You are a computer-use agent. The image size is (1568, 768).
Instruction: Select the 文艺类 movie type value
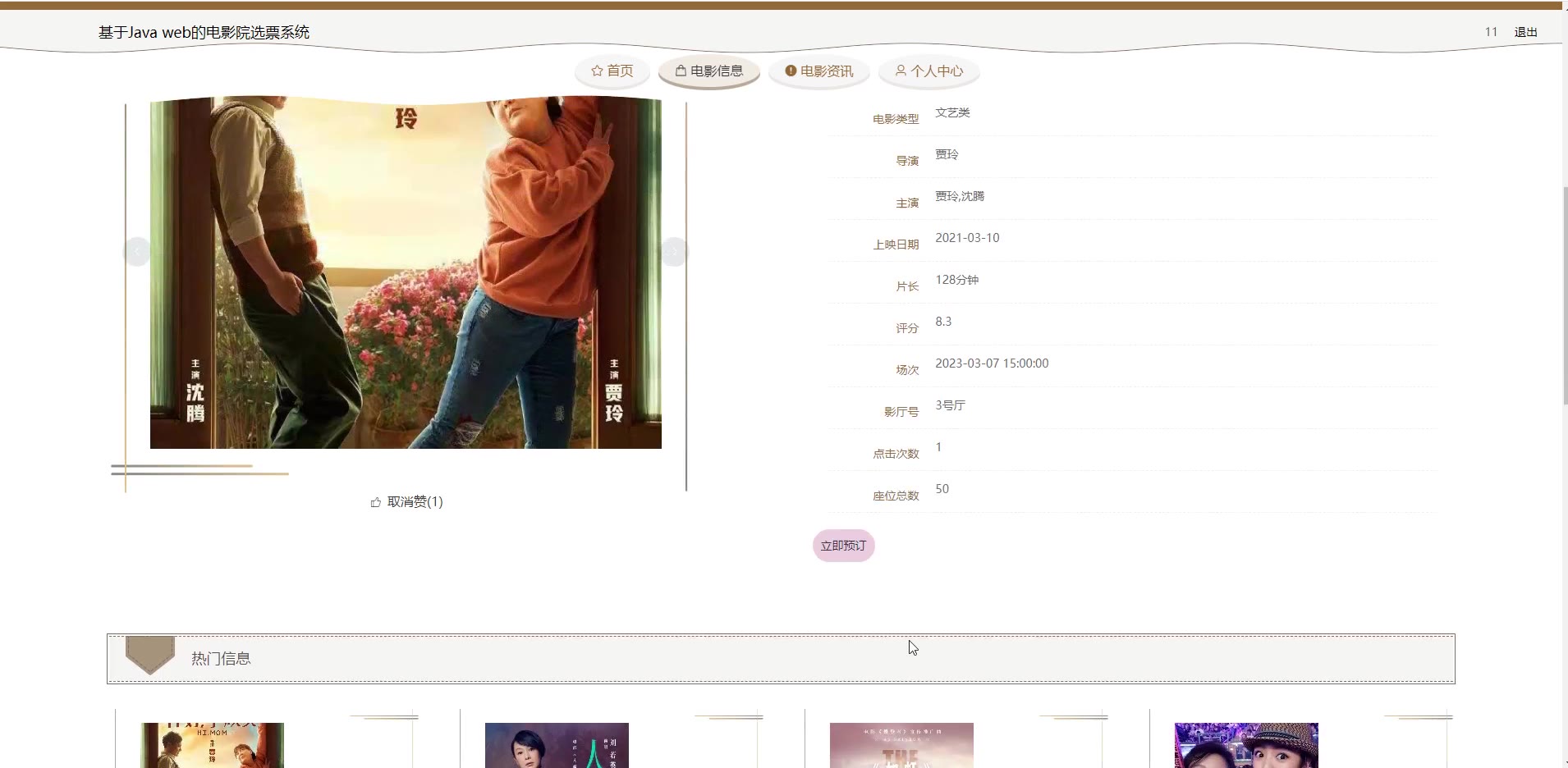coord(952,112)
